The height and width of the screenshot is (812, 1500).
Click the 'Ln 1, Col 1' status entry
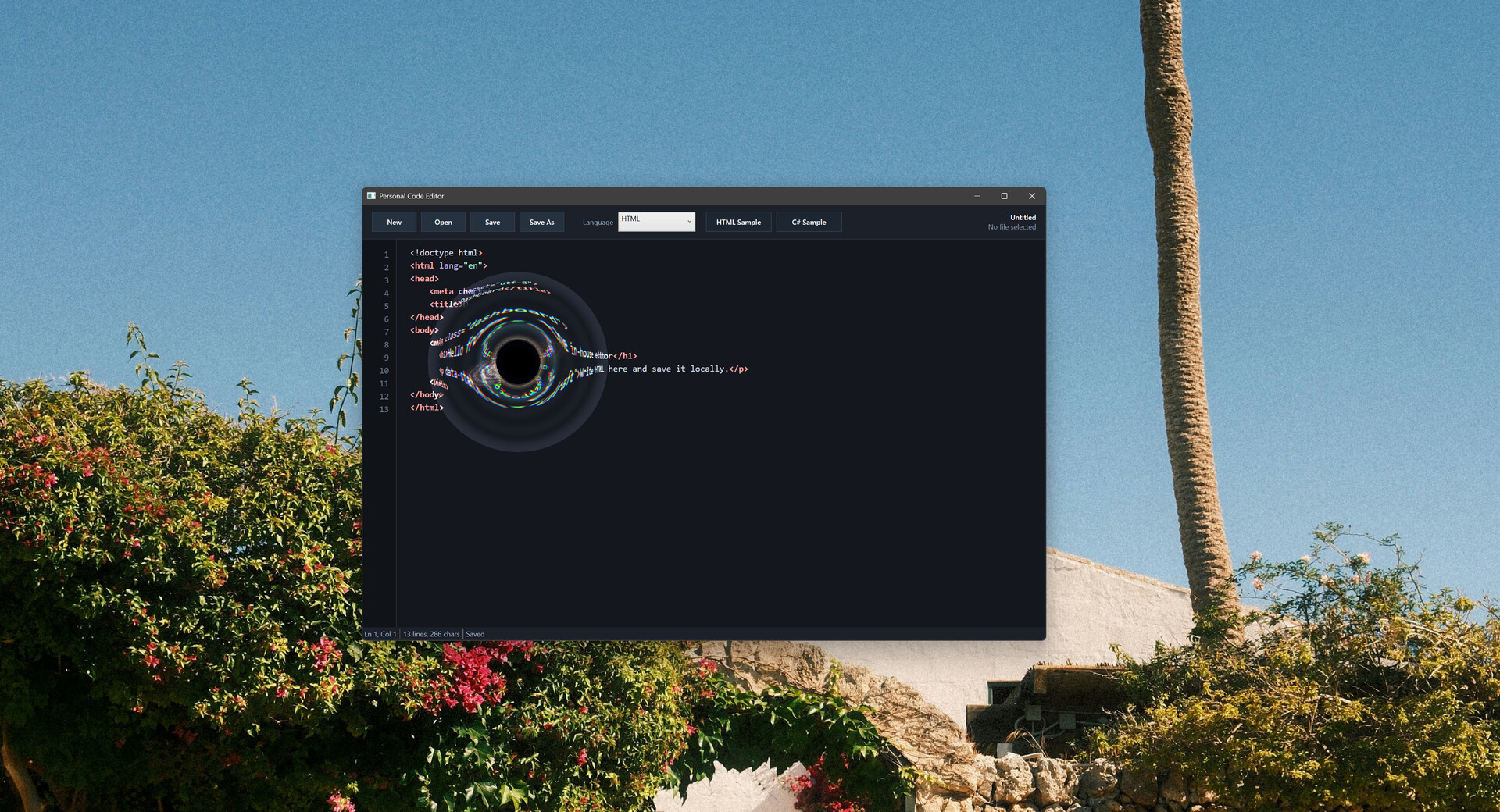pyautogui.click(x=380, y=634)
